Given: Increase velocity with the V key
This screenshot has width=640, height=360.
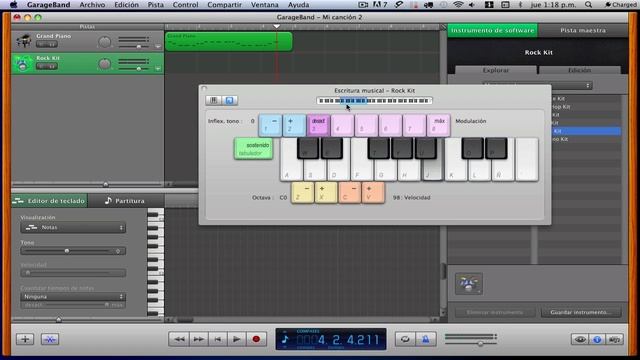Looking at the screenshot, I should pos(373,193).
